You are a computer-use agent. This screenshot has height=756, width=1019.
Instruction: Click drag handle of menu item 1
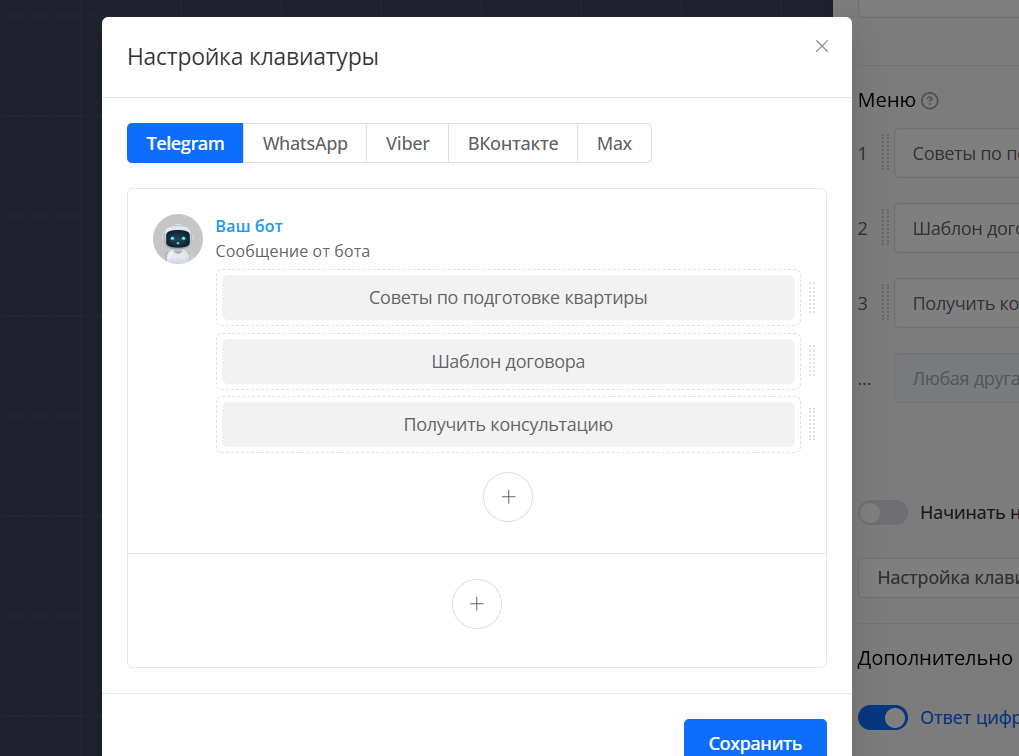[885, 153]
